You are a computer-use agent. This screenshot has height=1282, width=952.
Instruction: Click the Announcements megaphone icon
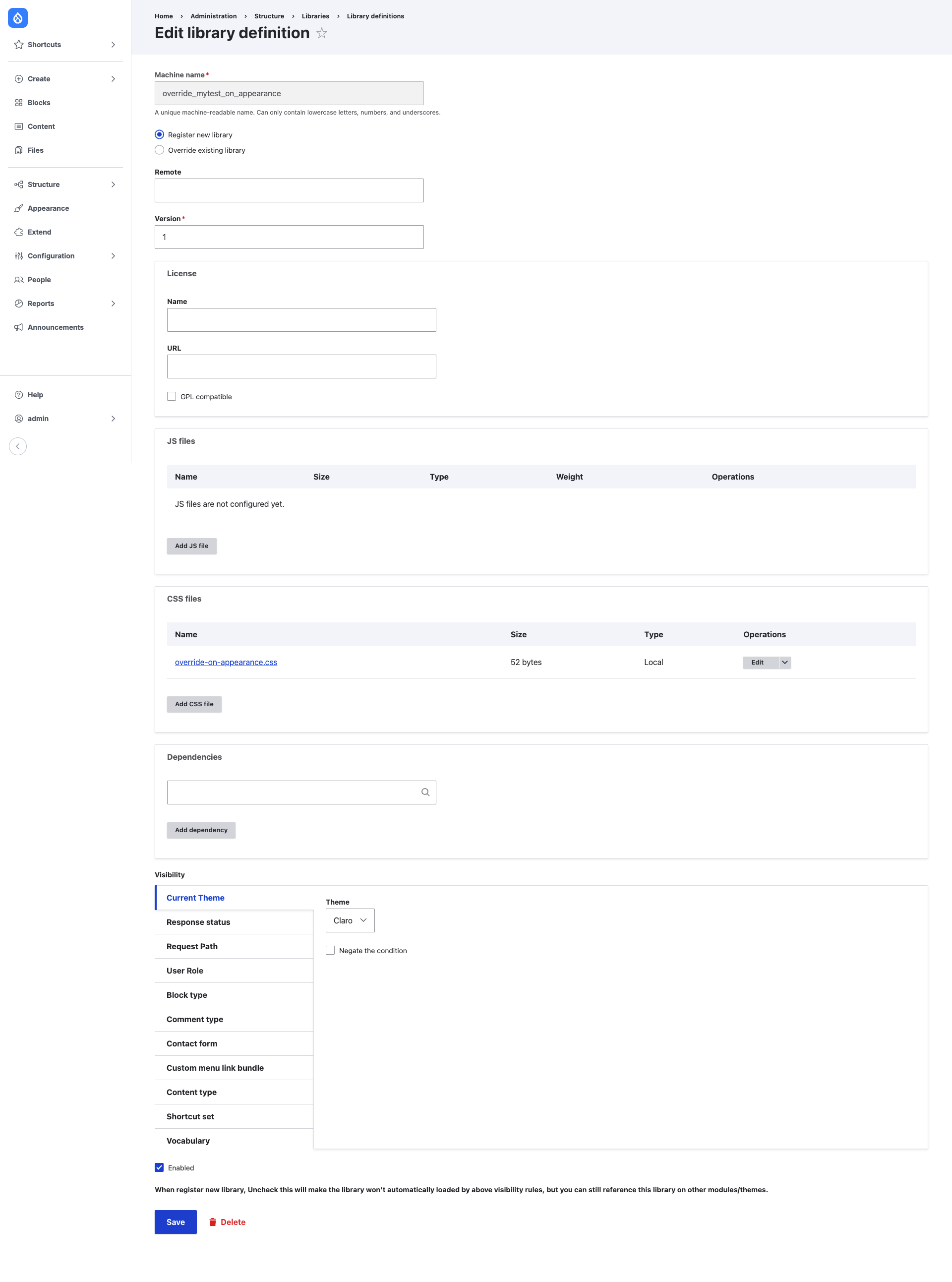click(19, 327)
